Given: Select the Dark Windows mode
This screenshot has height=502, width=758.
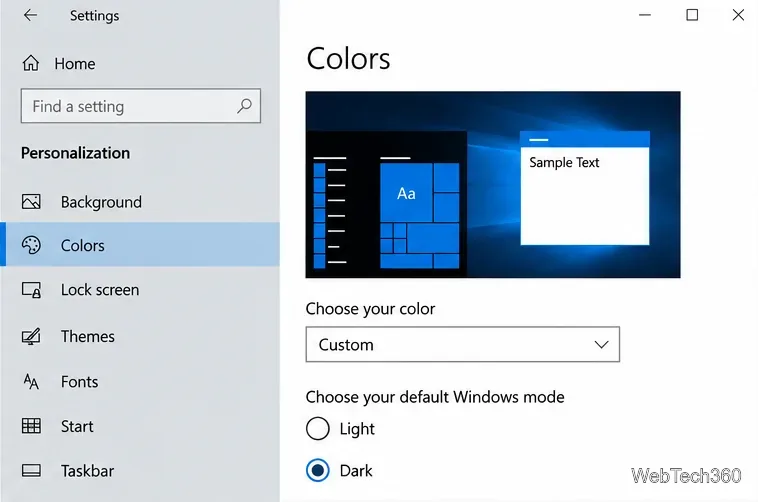Looking at the screenshot, I should tap(339, 471).
